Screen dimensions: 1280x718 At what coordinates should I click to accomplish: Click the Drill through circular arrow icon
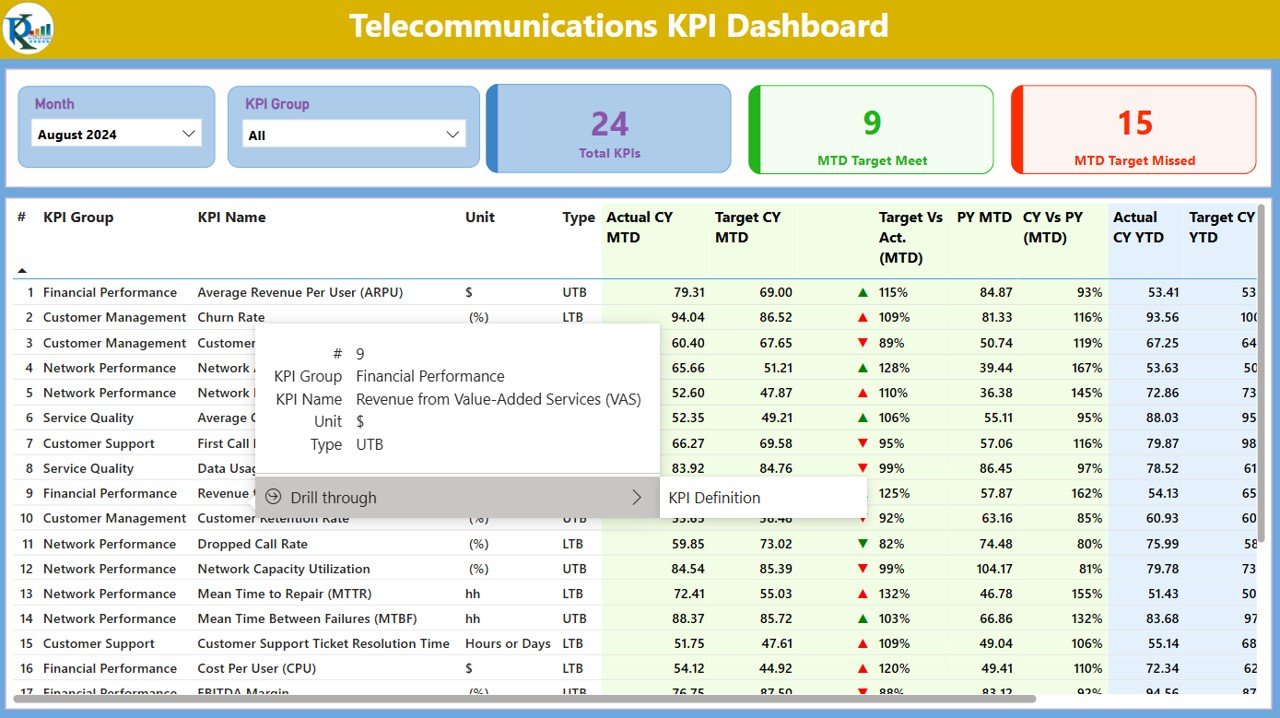pyautogui.click(x=273, y=497)
